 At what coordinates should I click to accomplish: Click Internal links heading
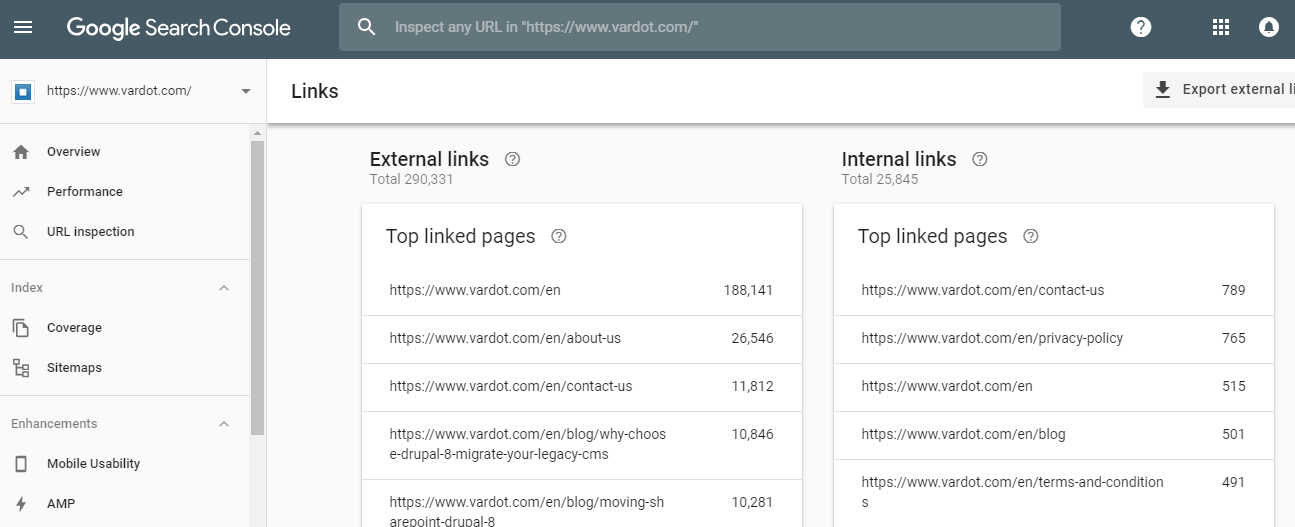pyautogui.click(x=899, y=159)
